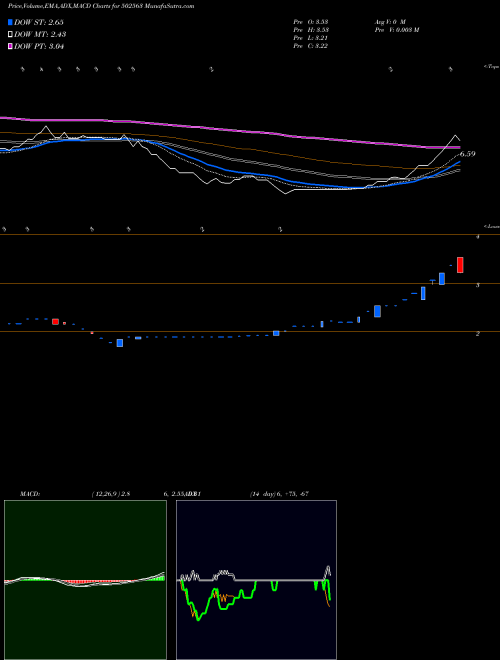Viewport: 500px width, 660px height.
Task: Select the 'DOW MT: 2.43' legend text
Action: click(40, 35)
